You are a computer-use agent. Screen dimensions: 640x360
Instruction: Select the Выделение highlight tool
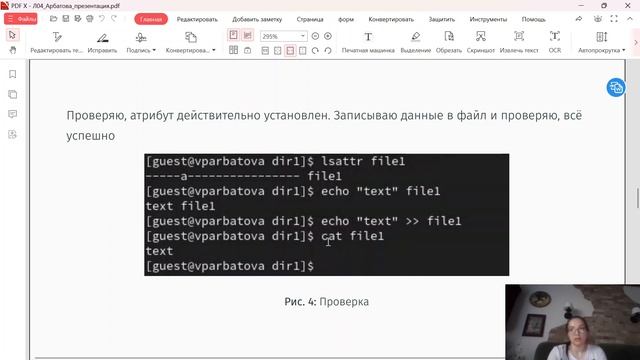(x=416, y=42)
